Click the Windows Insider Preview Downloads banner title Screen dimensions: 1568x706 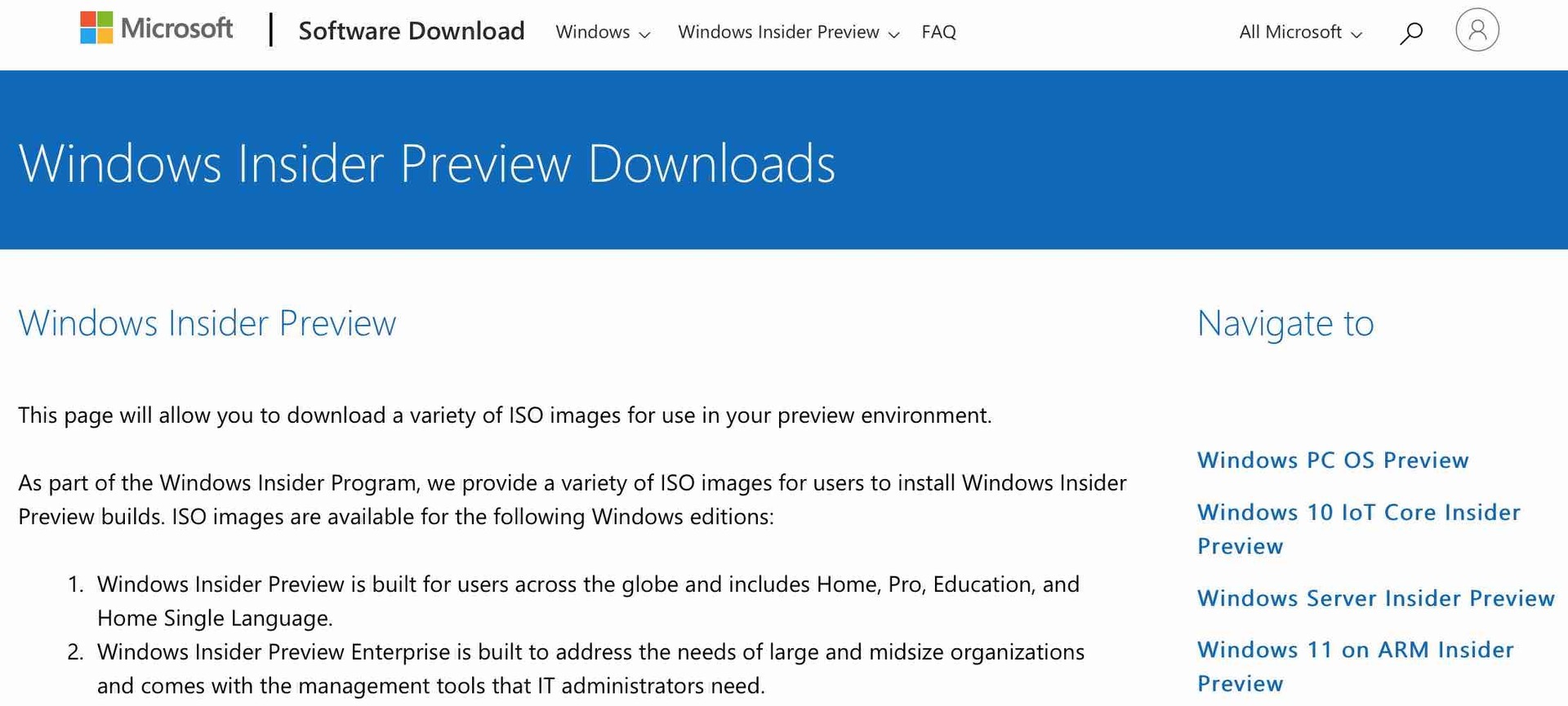click(426, 163)
